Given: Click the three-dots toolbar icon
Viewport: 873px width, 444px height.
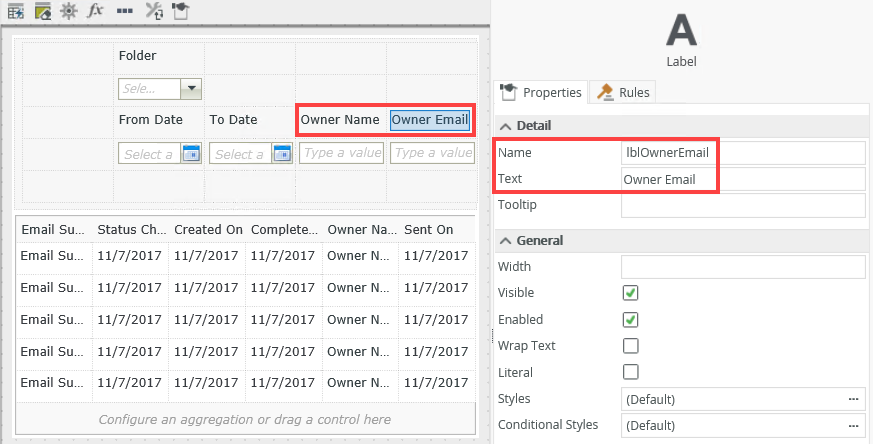Looking at the screenshot, I should click(124, 11).
